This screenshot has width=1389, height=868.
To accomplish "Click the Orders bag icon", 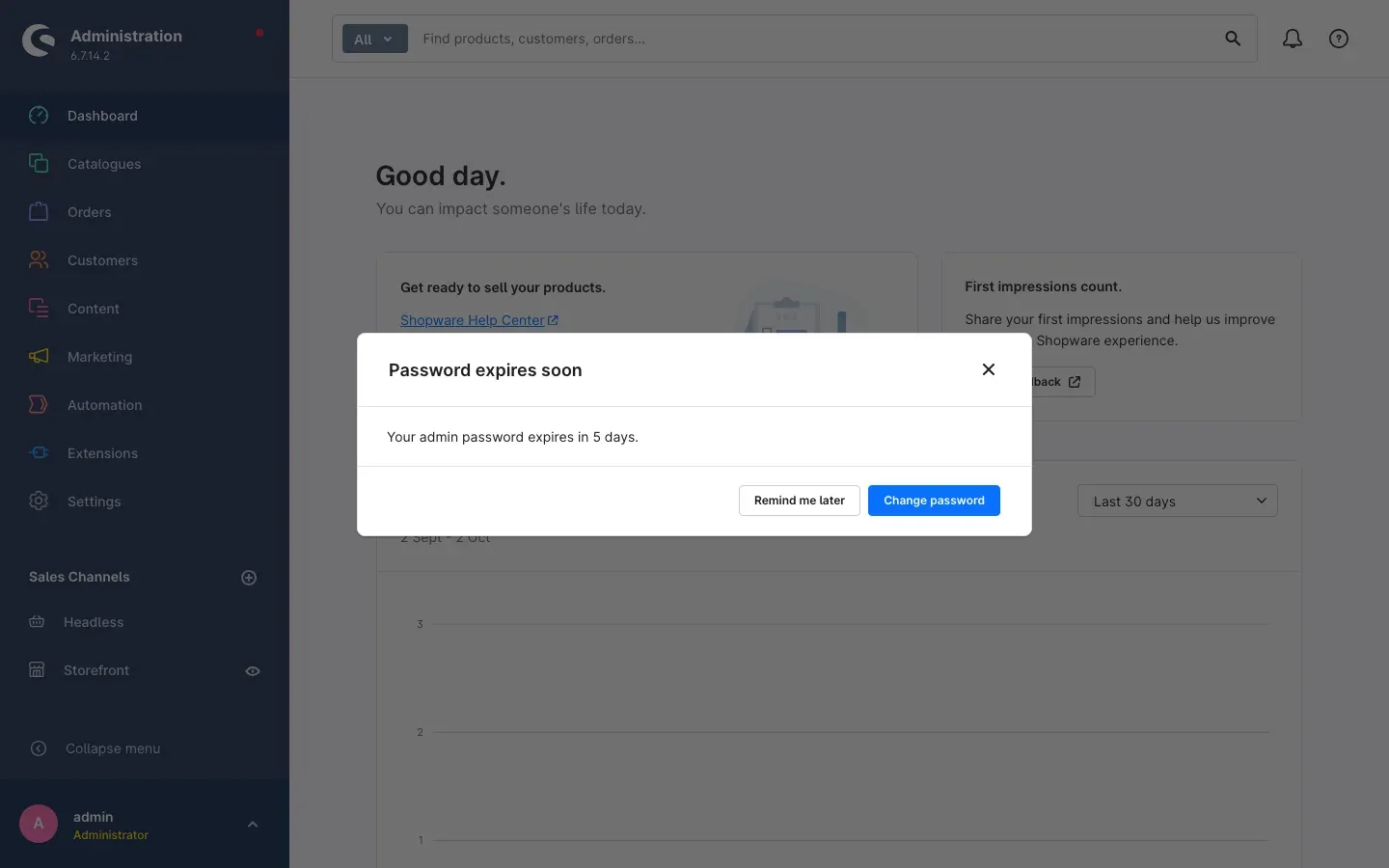I will (x=39, y=212).
